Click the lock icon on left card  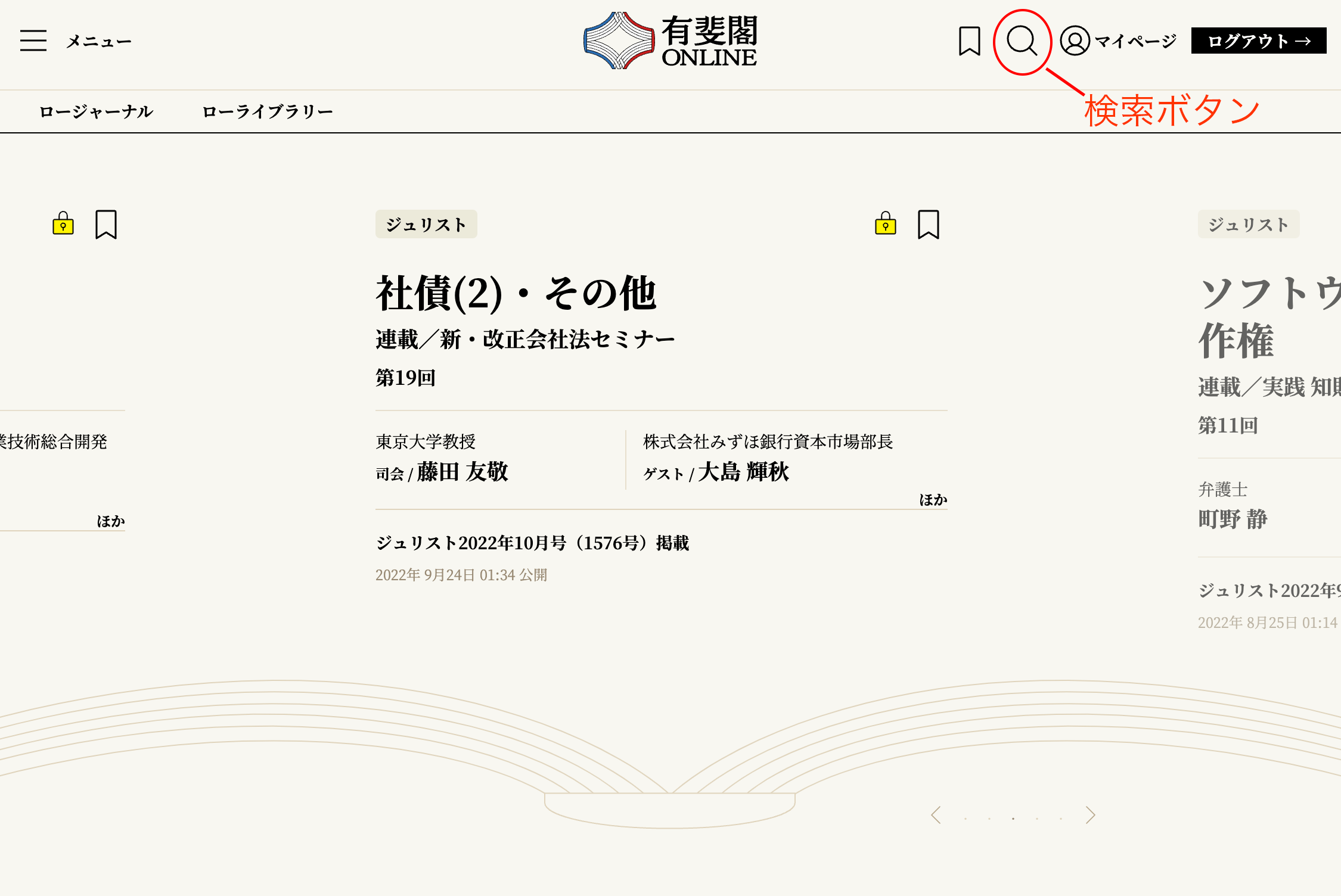63,224
